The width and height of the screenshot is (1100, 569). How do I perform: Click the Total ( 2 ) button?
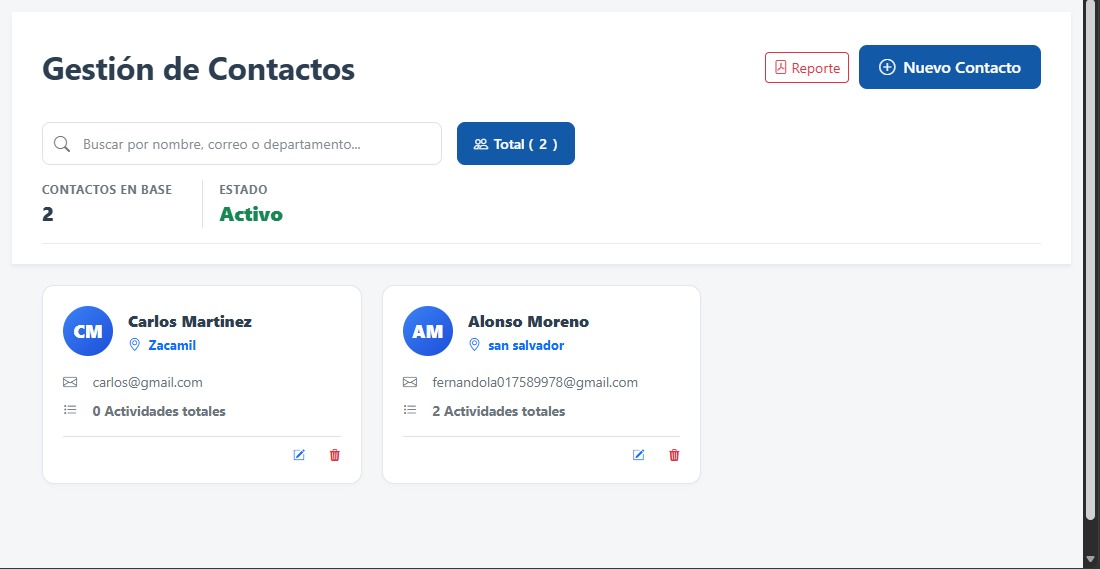516,144
